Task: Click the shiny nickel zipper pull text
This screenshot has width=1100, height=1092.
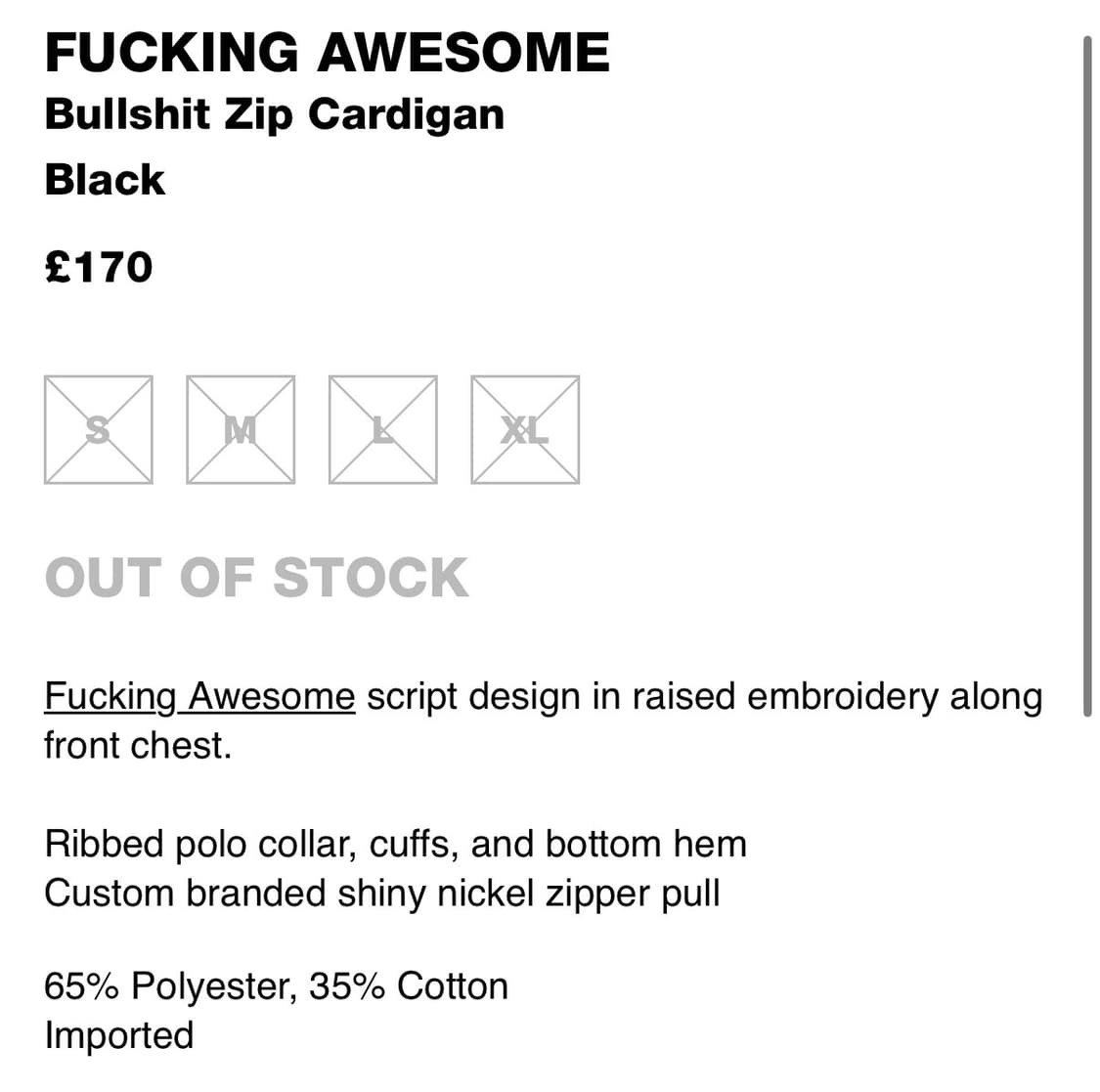Action: click(381, 893)
